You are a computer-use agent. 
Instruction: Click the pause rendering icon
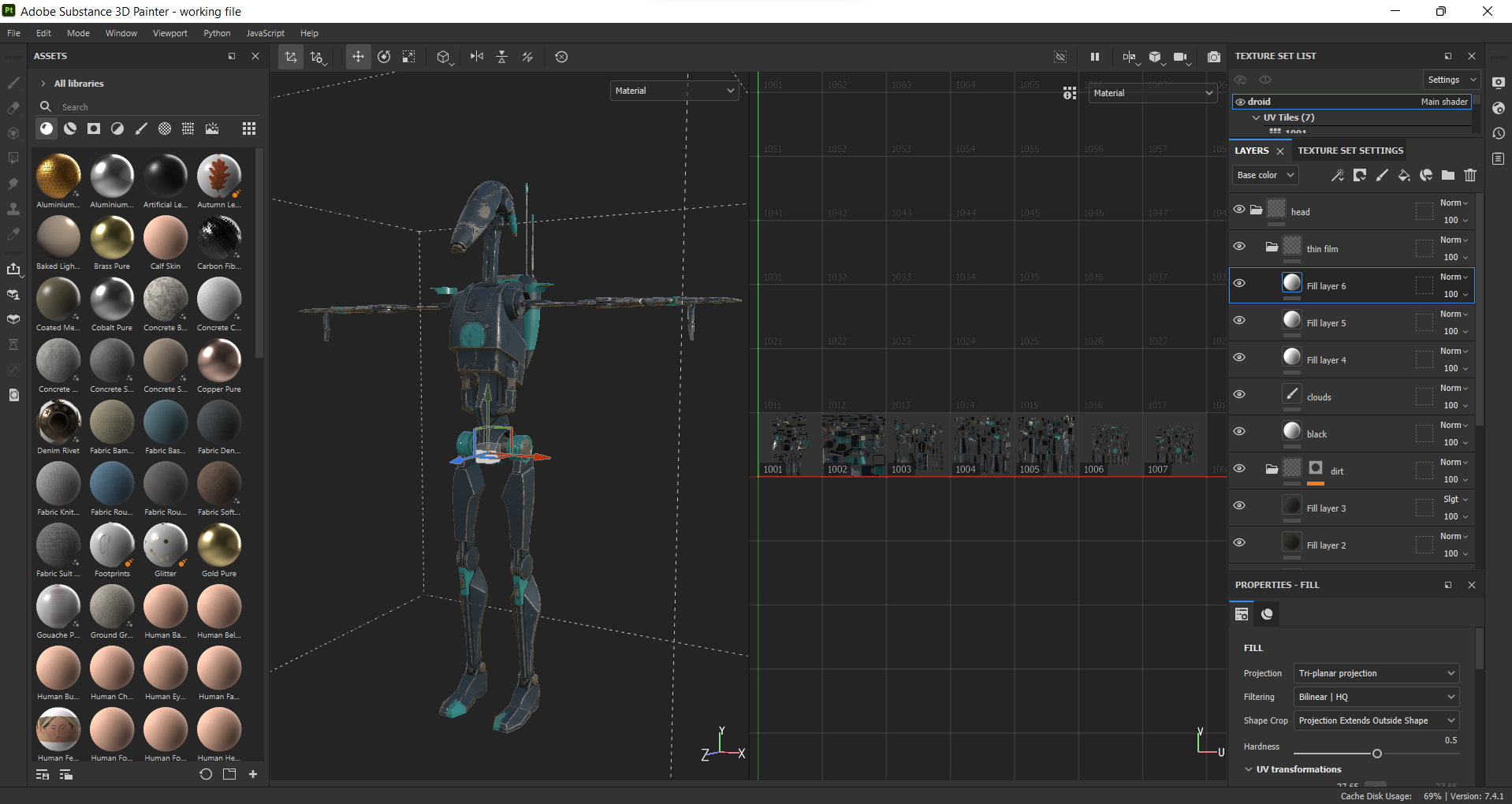(1094, 57)
